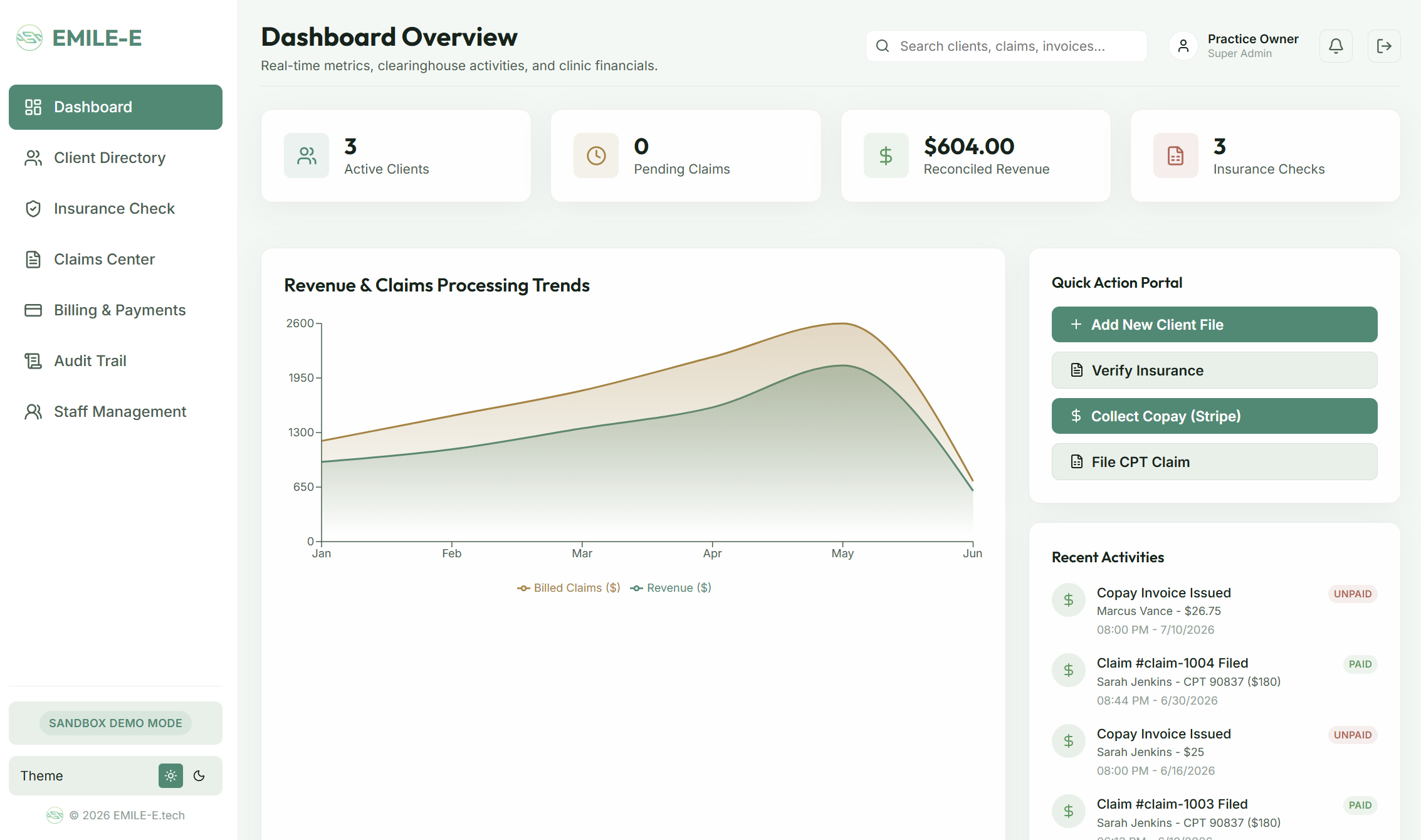This screenshot has height=840, width=1421.
Task: Click the © 2026 EMILE-E.tech footer text
Action: click(x=127, y=816)
